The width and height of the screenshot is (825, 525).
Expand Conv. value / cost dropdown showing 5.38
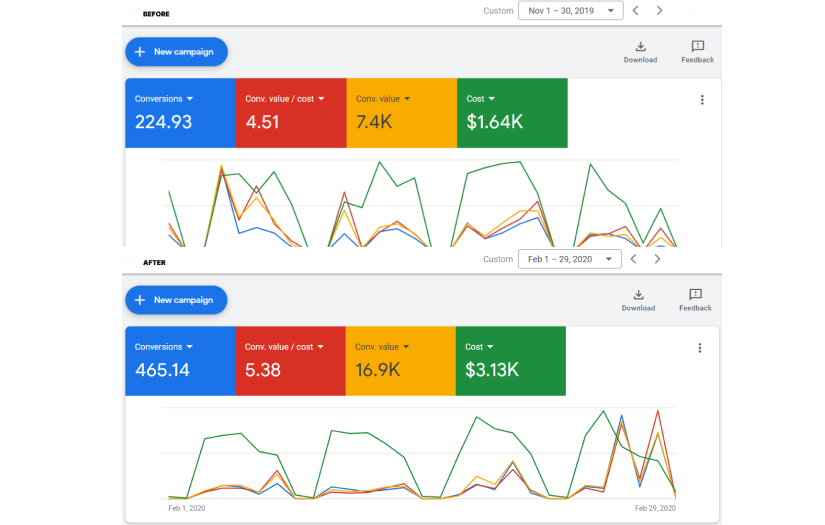click(x=284, y=347)
